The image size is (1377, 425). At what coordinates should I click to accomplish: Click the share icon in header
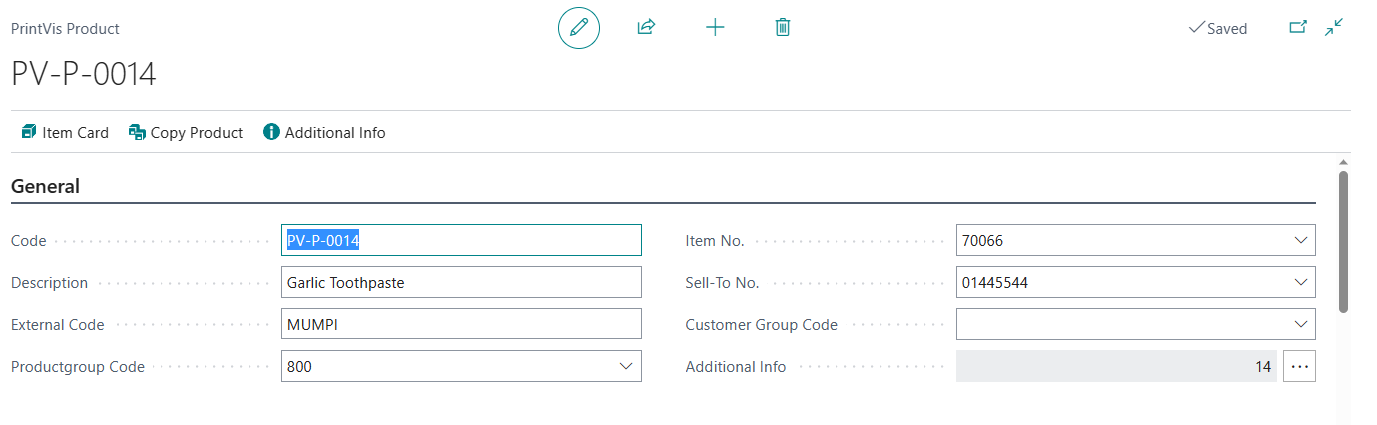point(646,28)
